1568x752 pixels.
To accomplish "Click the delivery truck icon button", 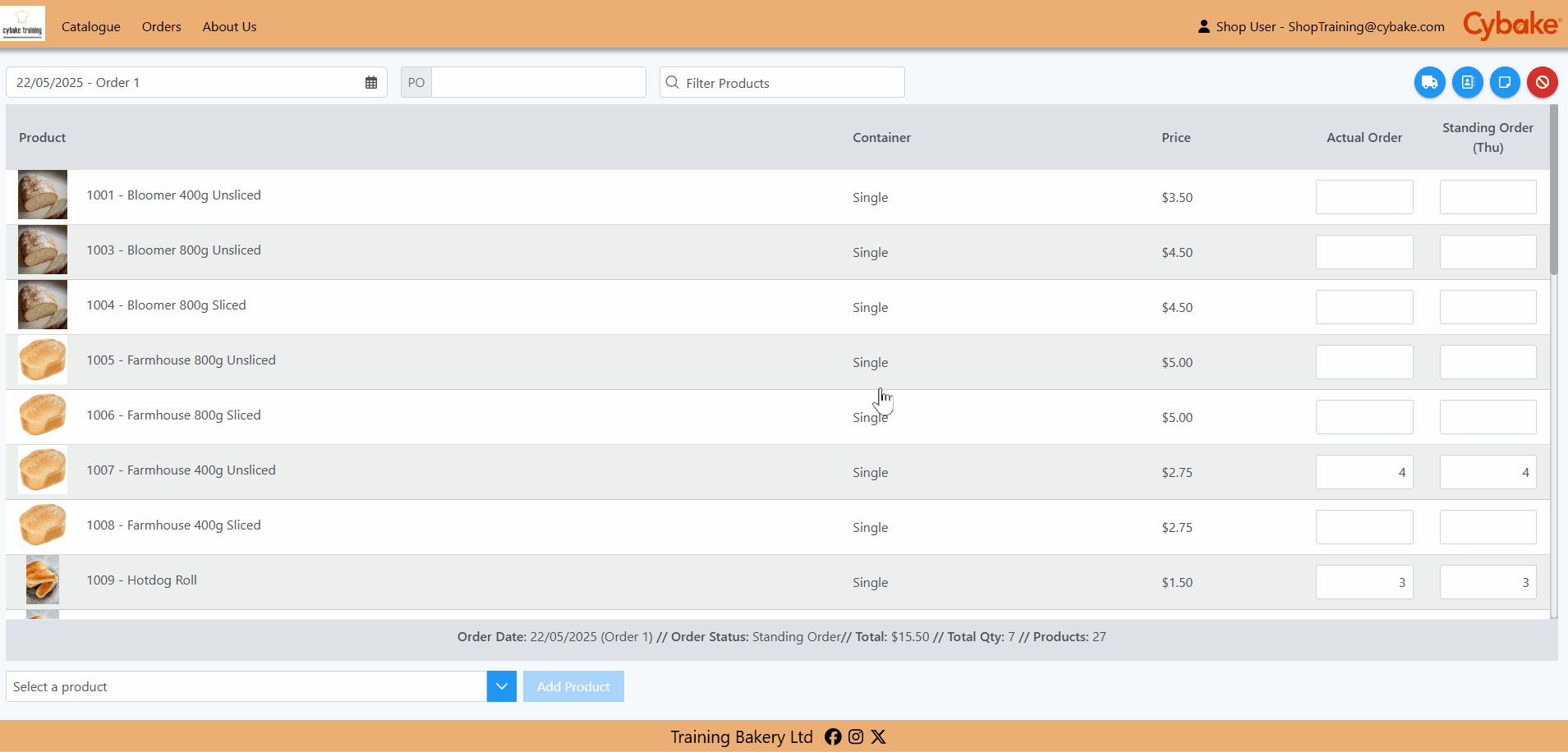I will pyautogui.click(x=1429, y=82).
